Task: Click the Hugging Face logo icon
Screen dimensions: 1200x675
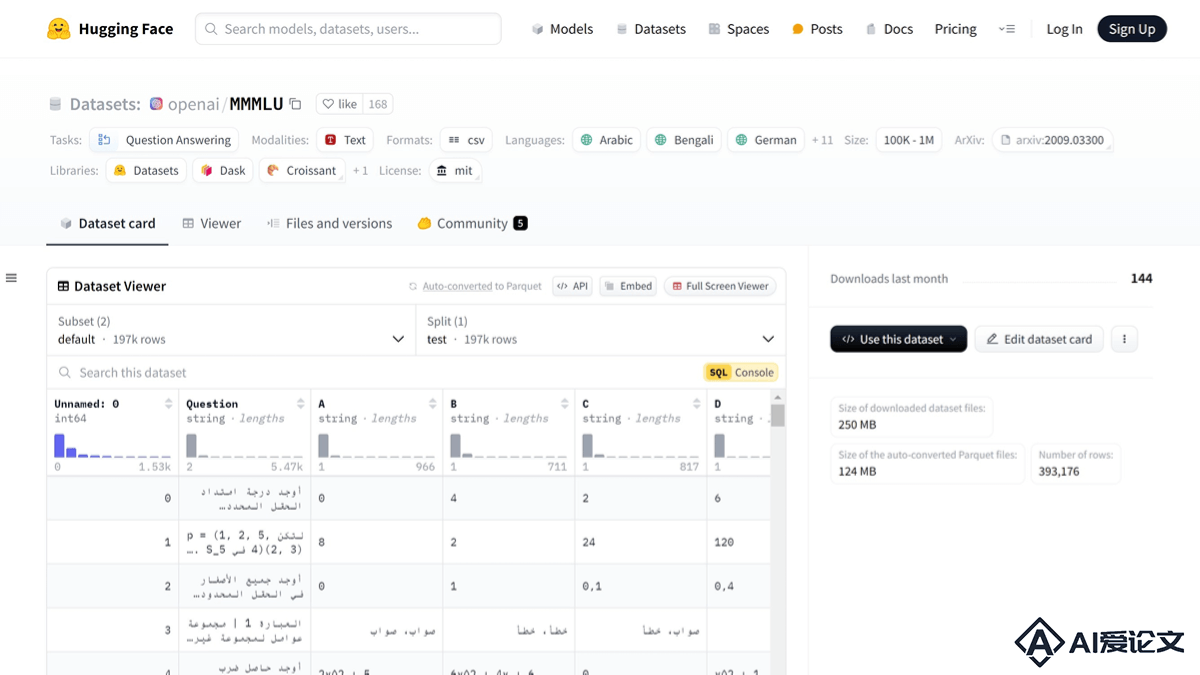Action: tap(58, 29)
